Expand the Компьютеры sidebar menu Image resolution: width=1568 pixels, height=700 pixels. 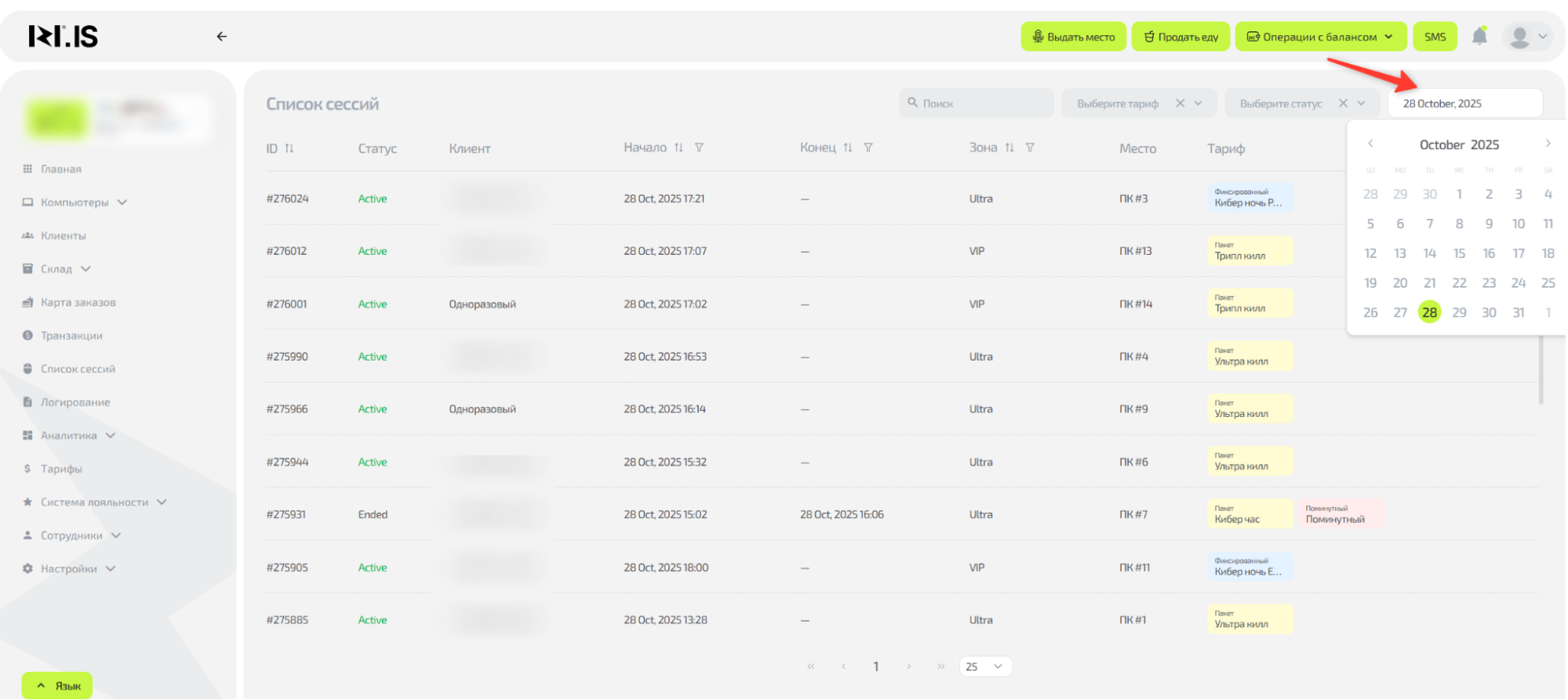tap(75, 202)
